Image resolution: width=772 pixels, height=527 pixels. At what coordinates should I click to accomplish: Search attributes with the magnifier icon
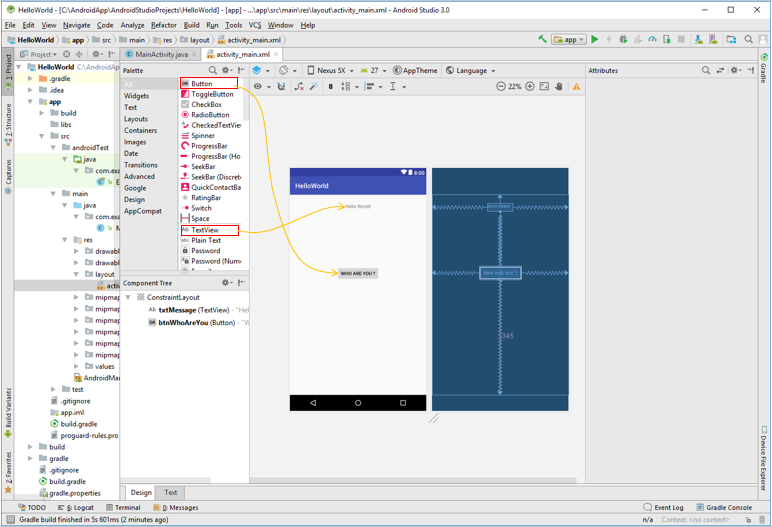[706, 70]
